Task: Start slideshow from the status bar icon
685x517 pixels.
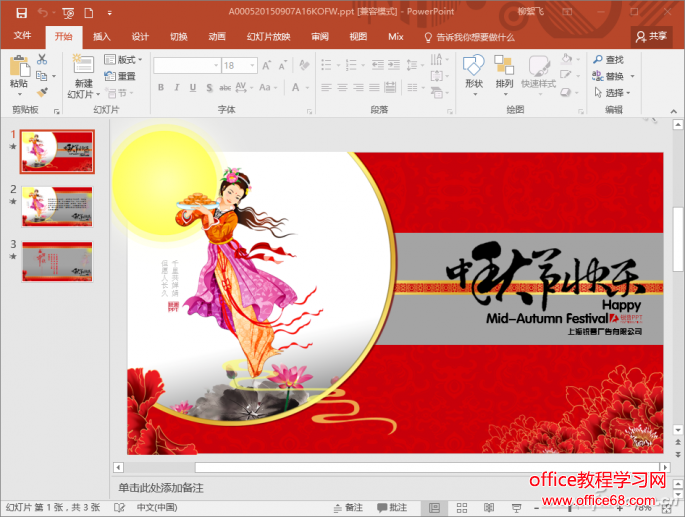Action: (x=516, y=507)
